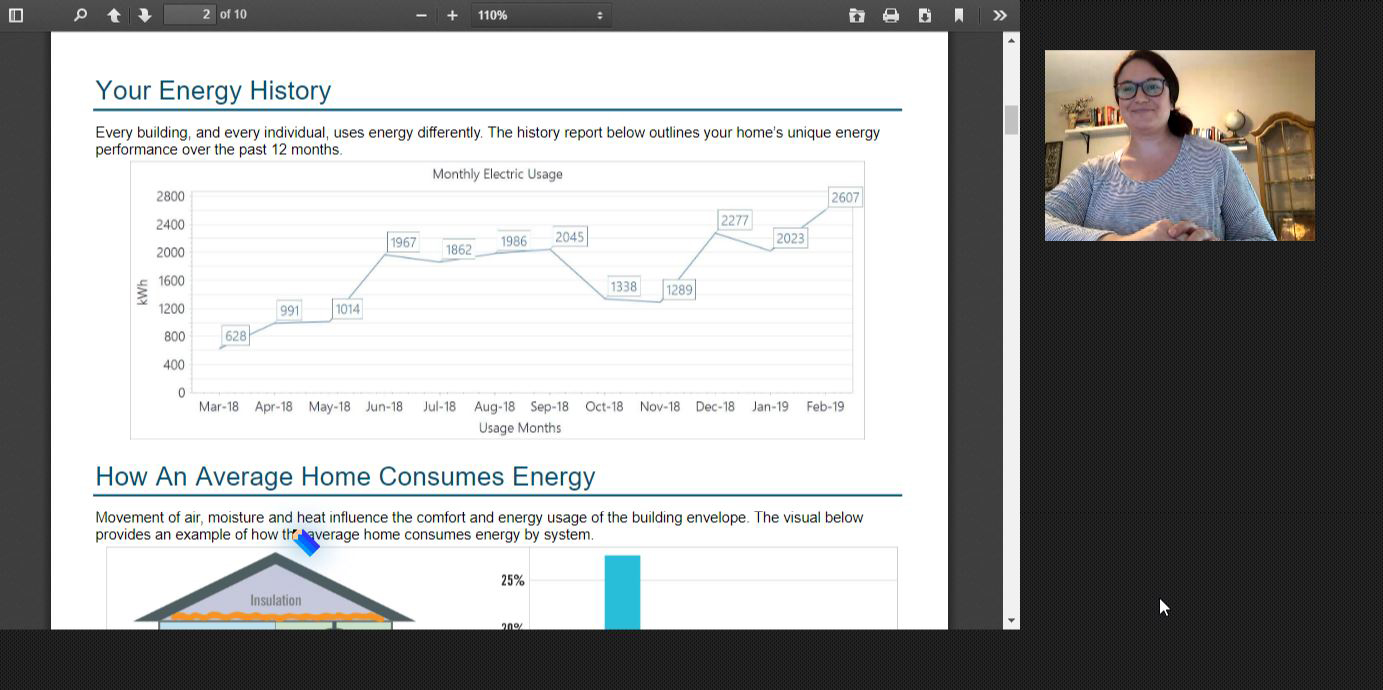This screenshot has height=690, width=1383.
Task: Click the 2023 data label
Action: point(790,238)
